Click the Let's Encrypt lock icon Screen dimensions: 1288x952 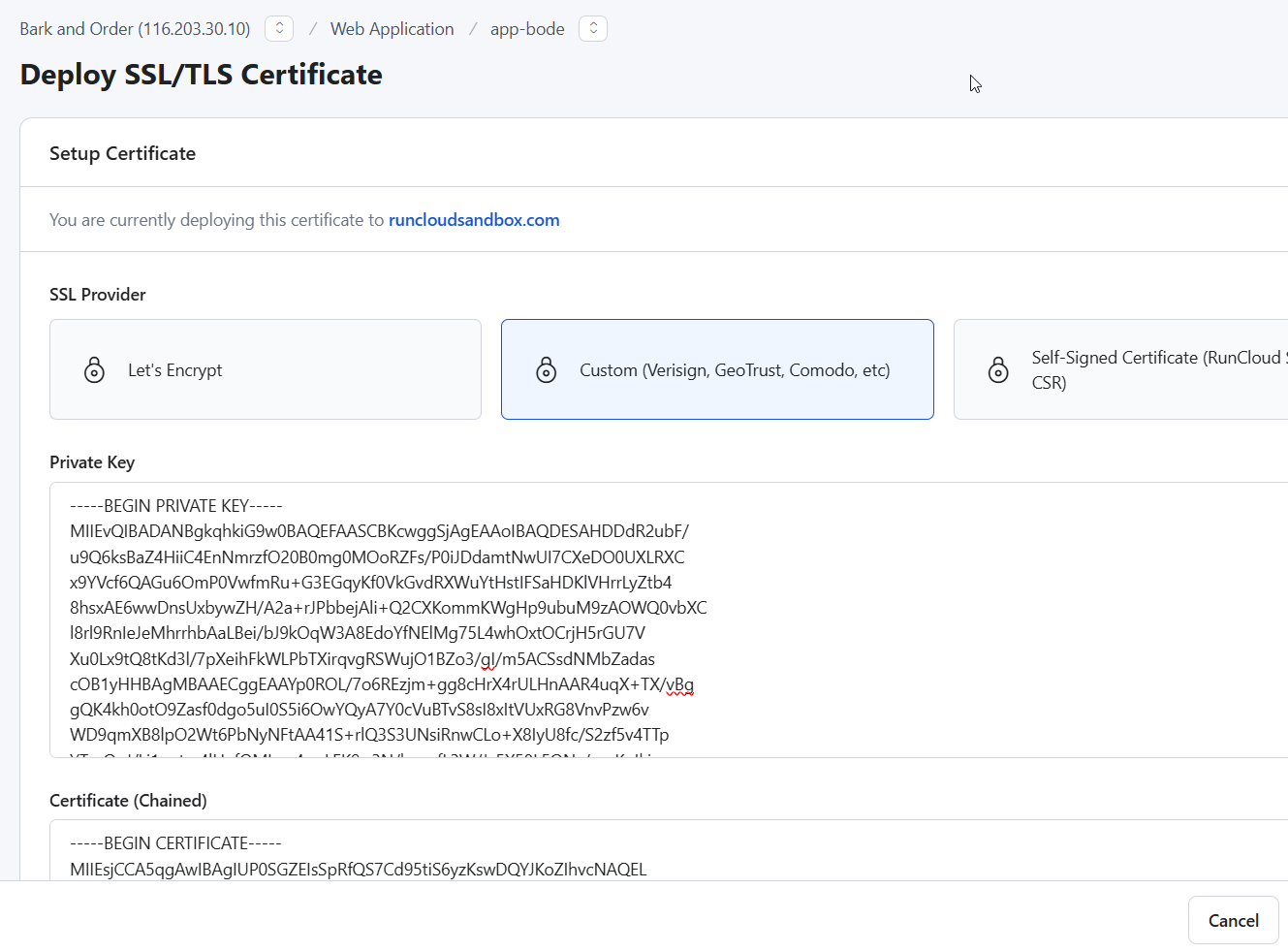coord(94,369)
